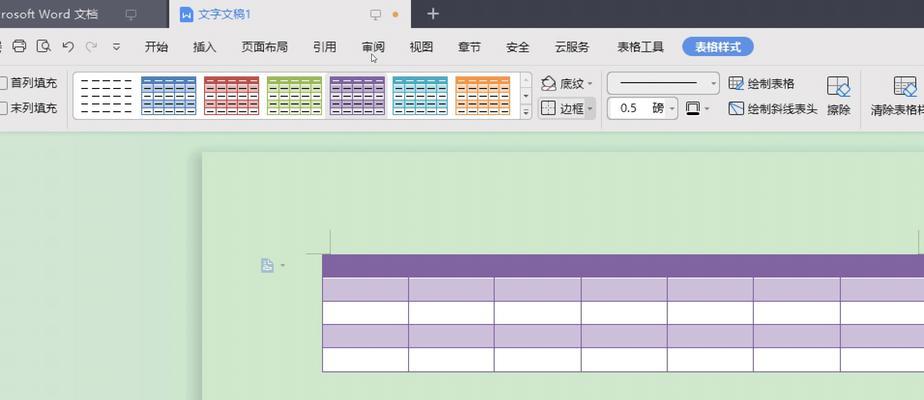Viewport: 924px width, 400px height.
Task: Click first cell in second table row
Action: pyautogui.click(x=365, y=289)
